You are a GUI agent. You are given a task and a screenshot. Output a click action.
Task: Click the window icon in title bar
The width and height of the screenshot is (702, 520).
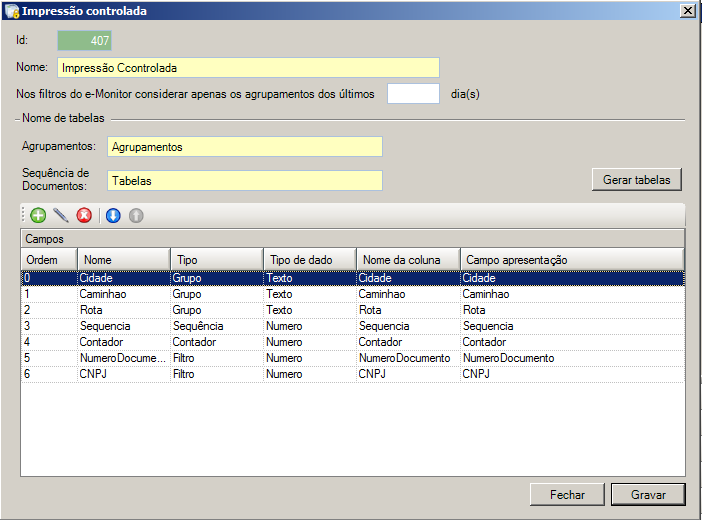[11, 11]
